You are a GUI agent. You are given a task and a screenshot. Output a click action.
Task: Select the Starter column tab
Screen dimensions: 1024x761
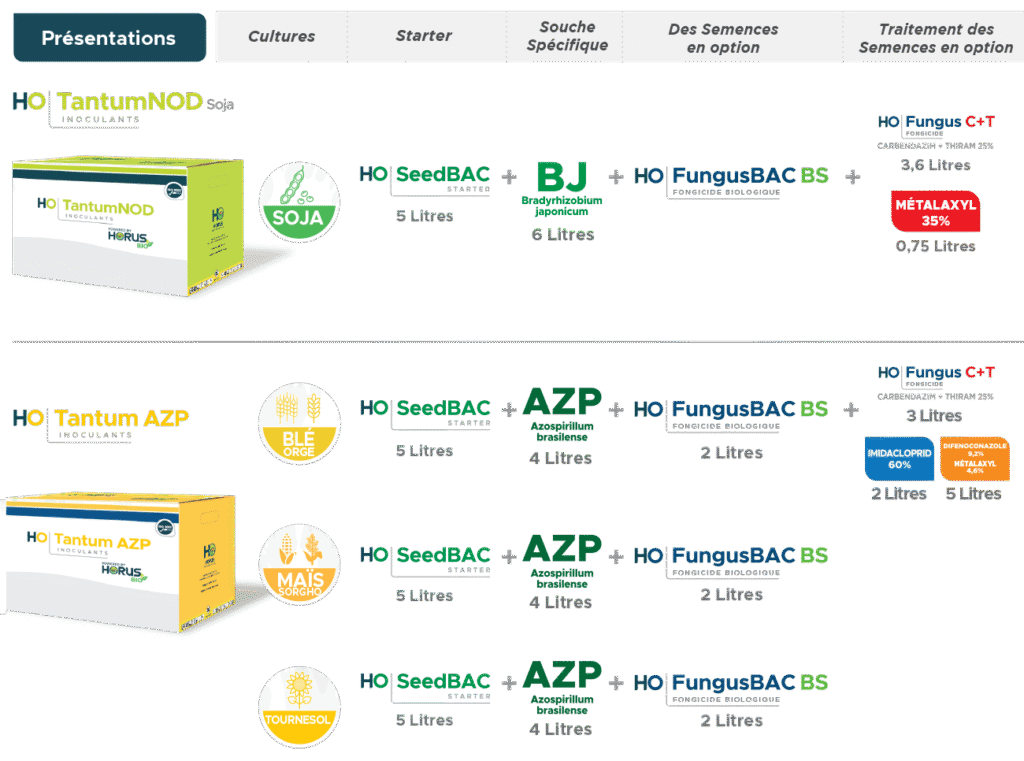coord(423,37)
